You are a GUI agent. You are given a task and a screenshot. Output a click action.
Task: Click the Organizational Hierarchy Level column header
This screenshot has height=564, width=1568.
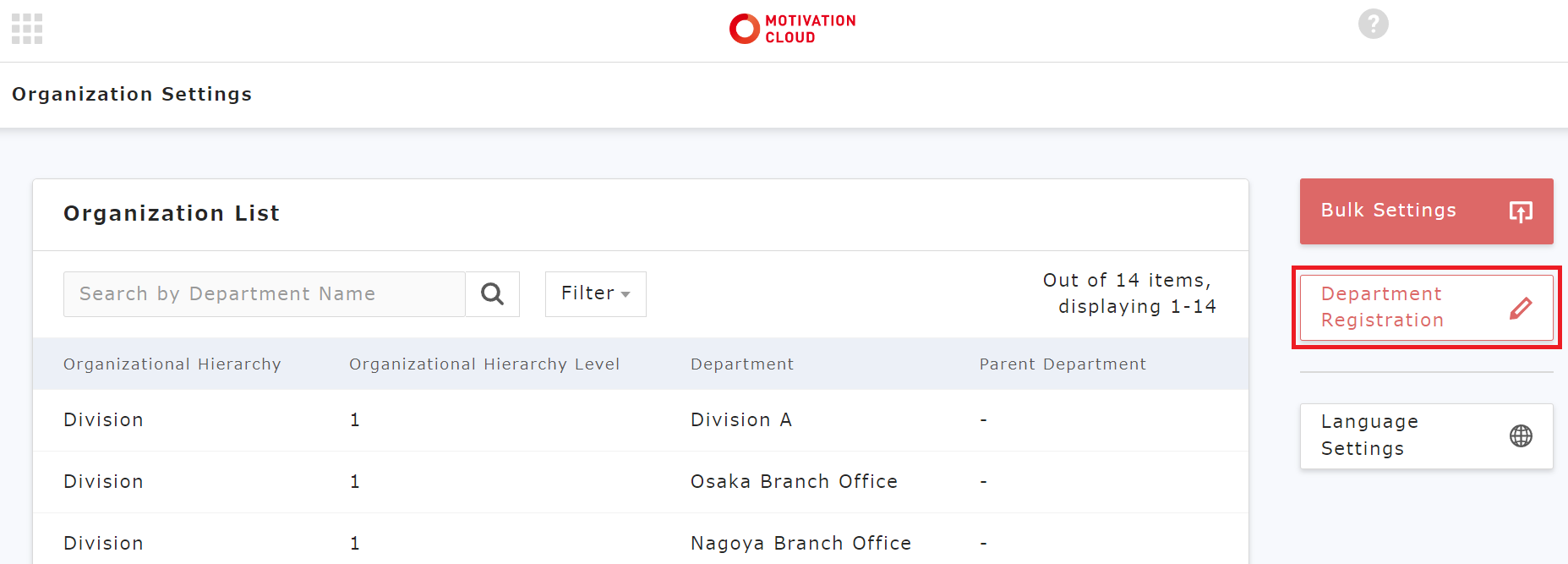point(484,364)
